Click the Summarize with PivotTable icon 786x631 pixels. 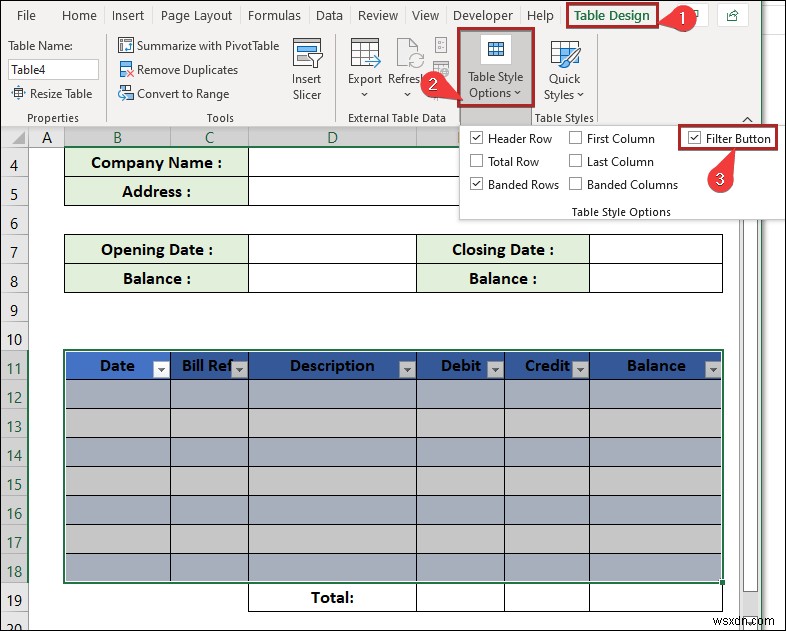[x=125, y=45]
